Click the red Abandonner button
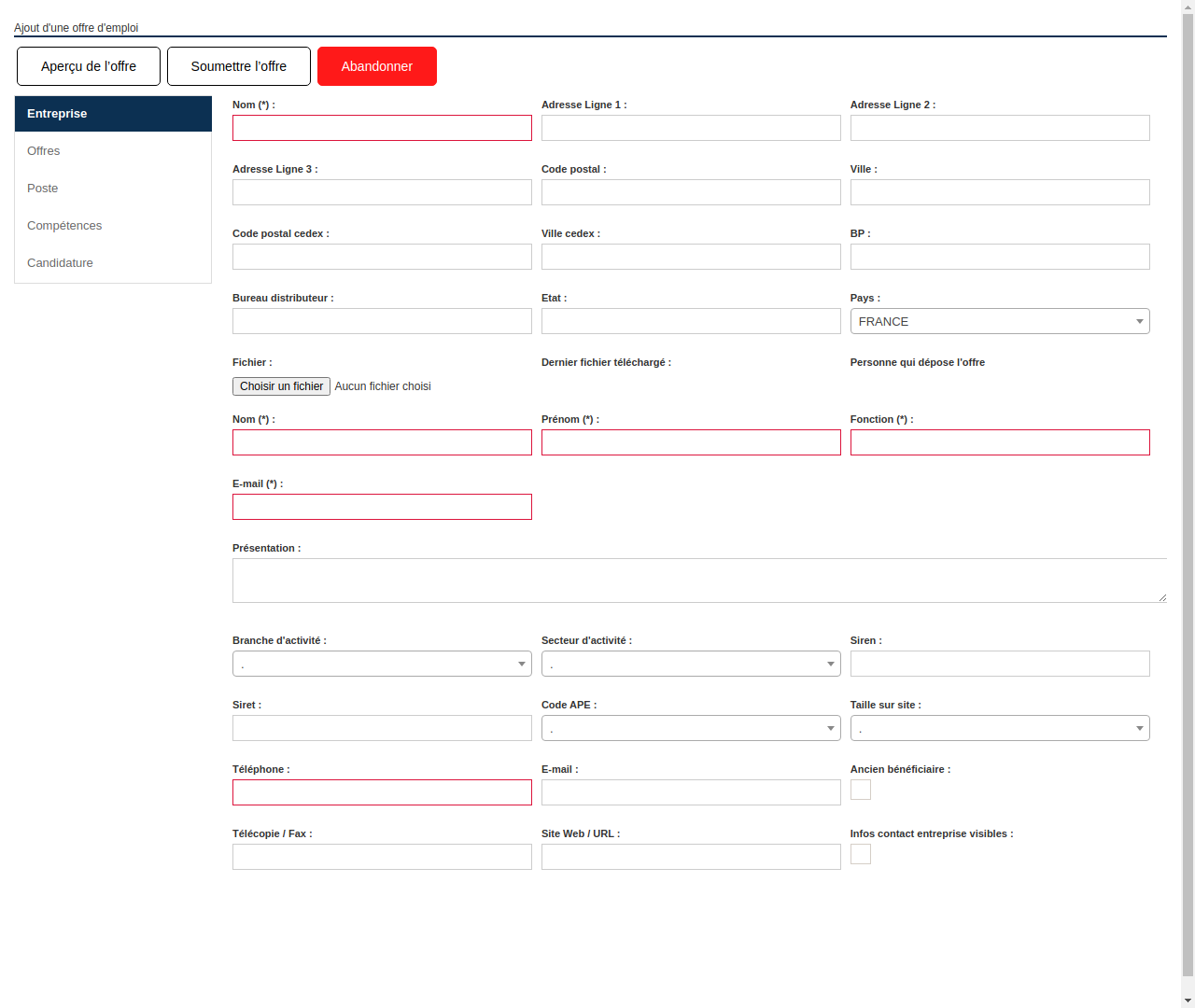Screen dimensions: 1195x1008 376,65
